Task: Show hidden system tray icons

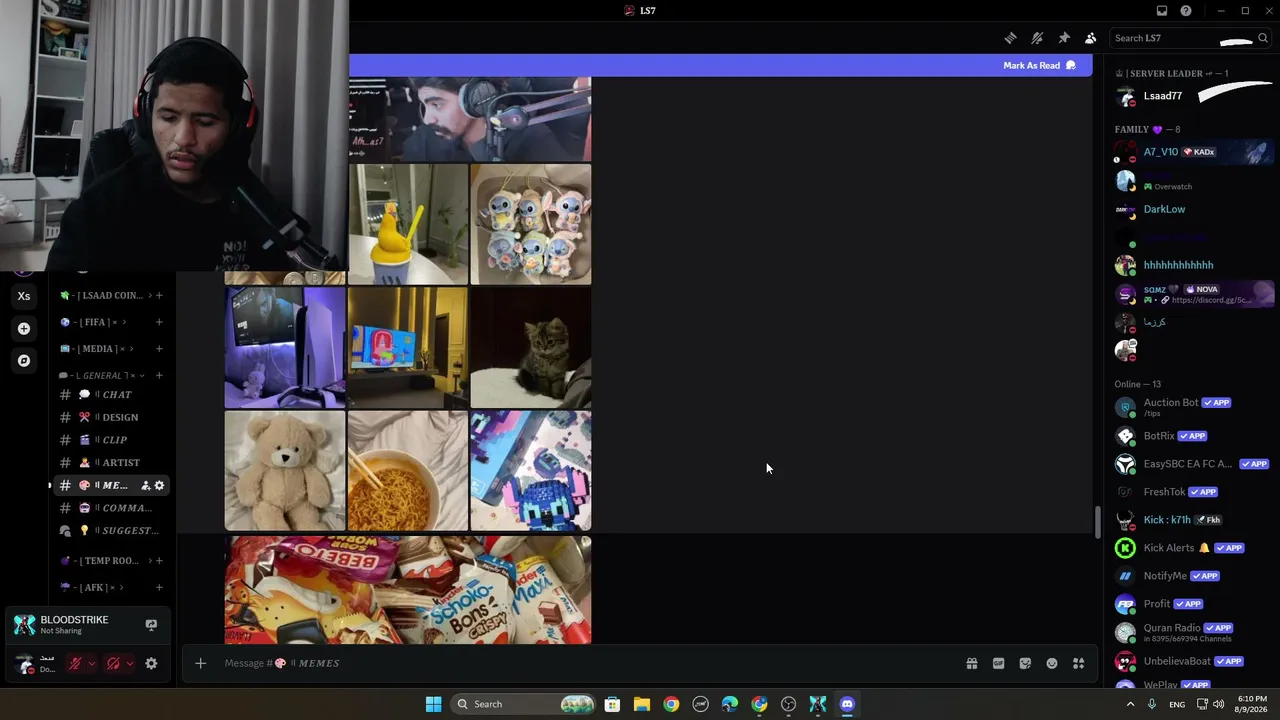Action: point(1131,704)
